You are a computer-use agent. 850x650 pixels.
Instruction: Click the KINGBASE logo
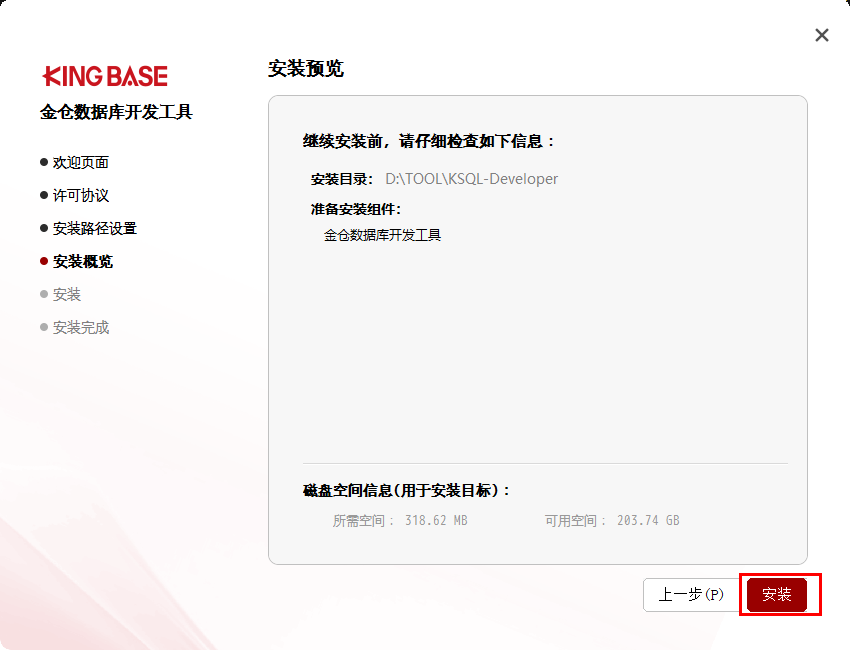click(x=105, y=76)
